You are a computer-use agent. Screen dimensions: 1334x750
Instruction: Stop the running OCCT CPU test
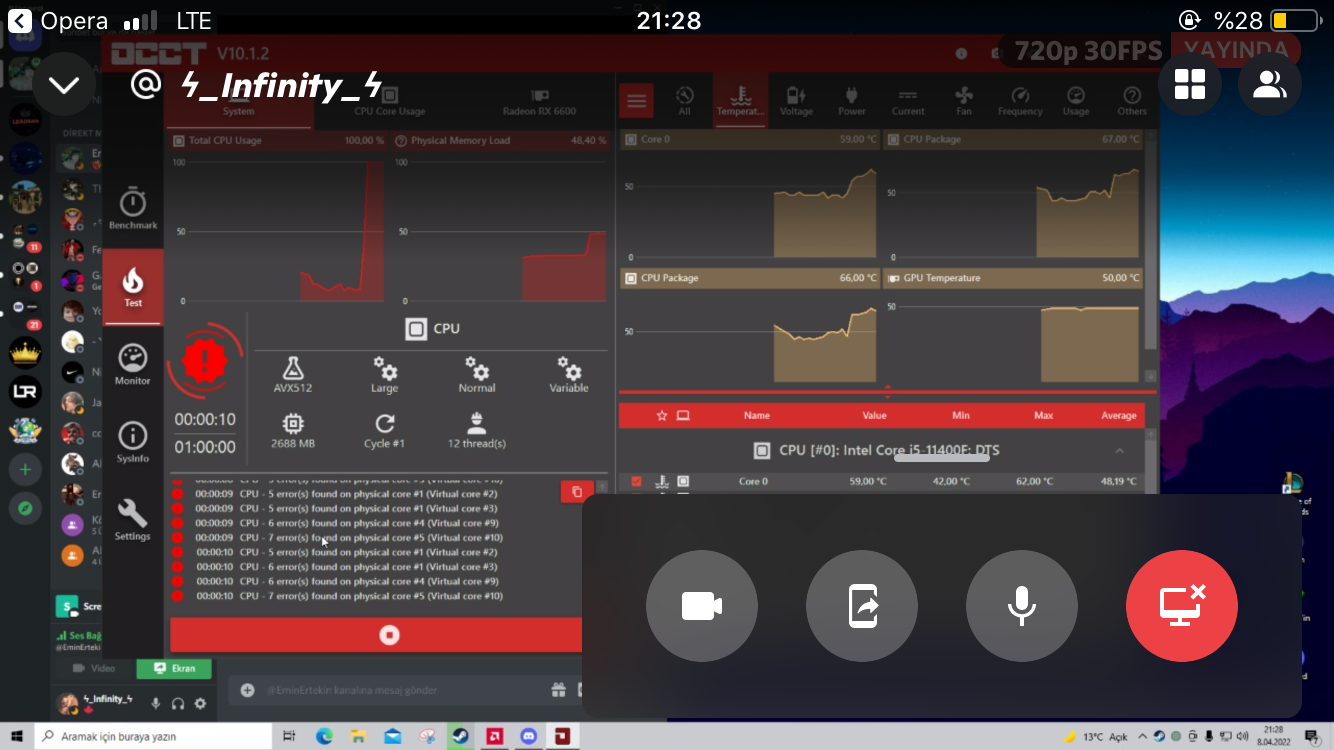389,635
